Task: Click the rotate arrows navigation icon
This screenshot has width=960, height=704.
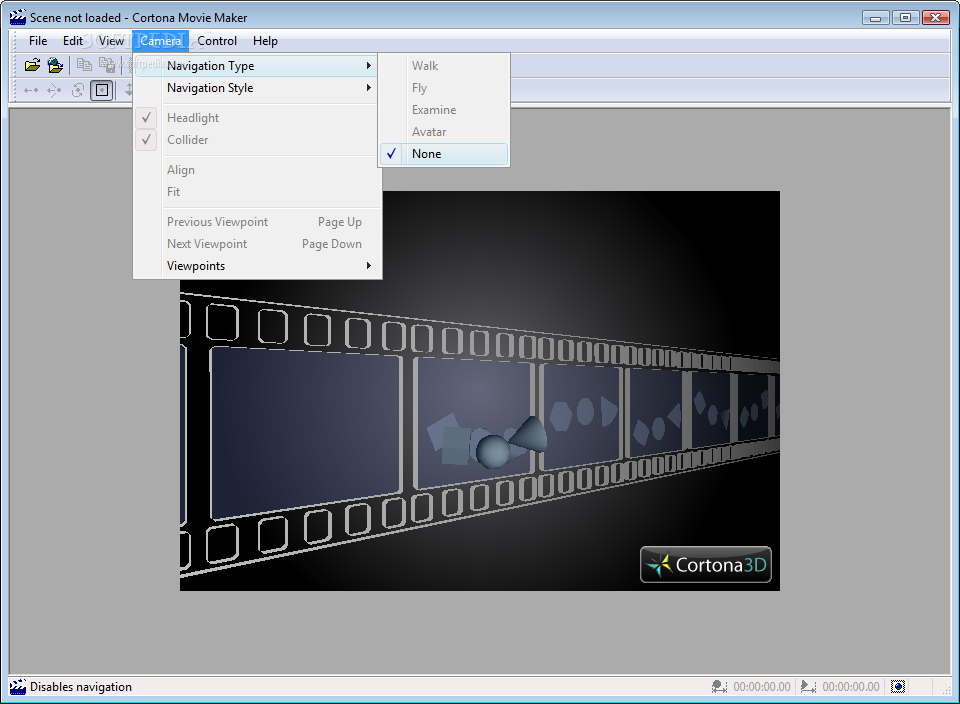Action: click(x=77, y=91)
